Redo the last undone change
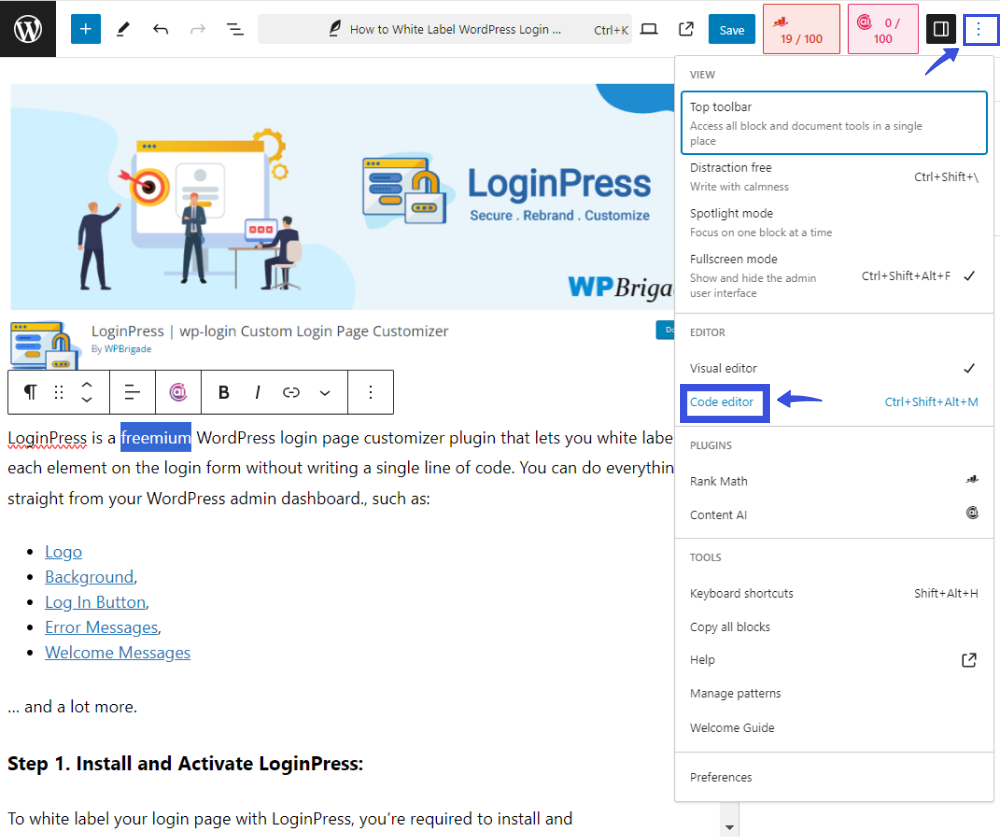Viewport: 1000px width, 837px height. [x=198, y=29]
